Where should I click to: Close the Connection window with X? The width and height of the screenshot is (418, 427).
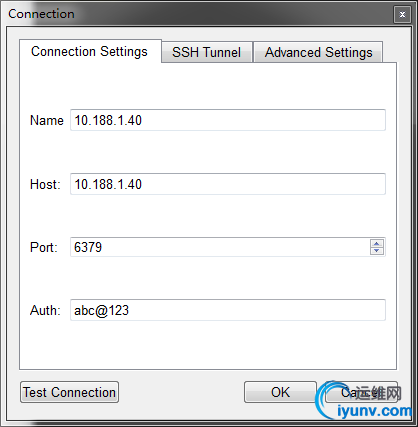click(402, 15)
